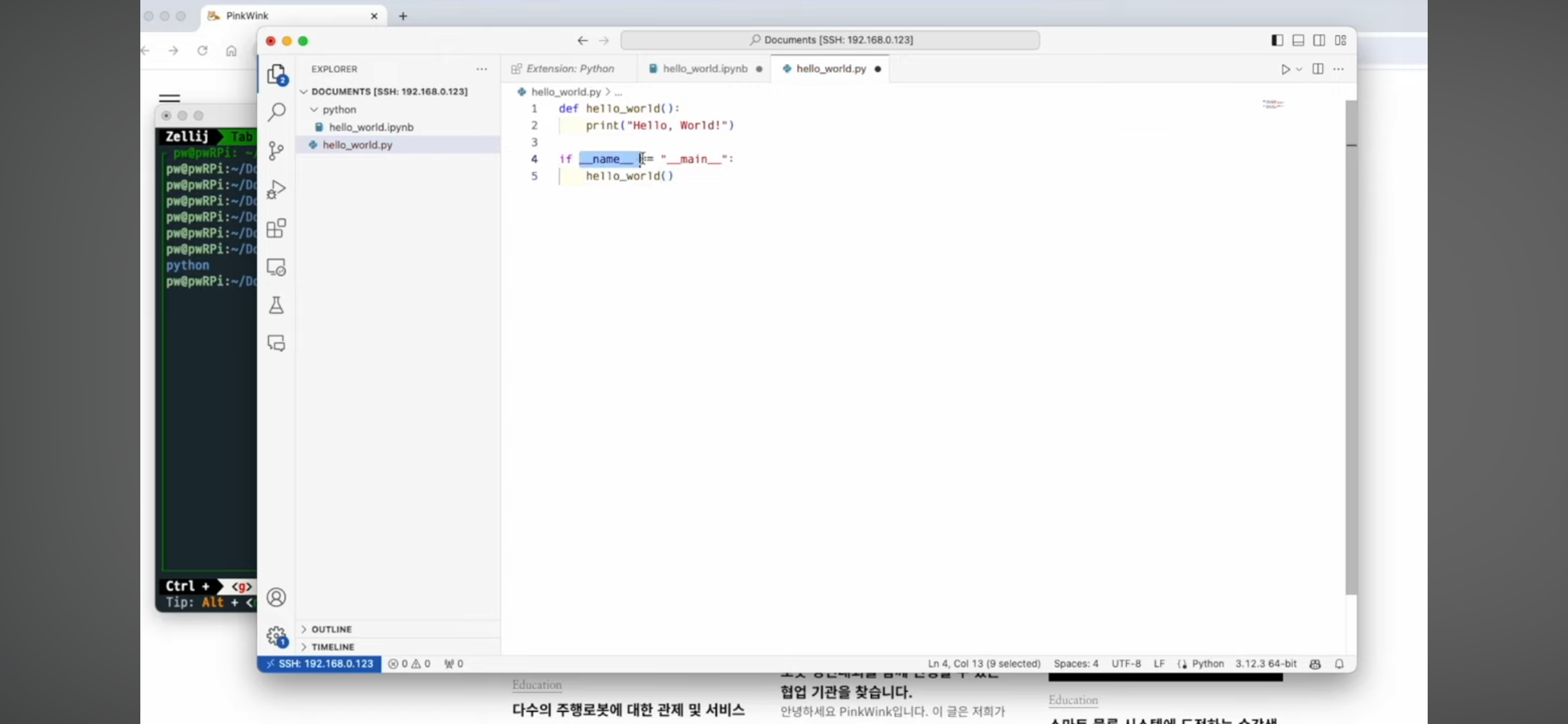1568x724 pixels.
Task: Expand the OUTLINE section
Action: (331, 629)
